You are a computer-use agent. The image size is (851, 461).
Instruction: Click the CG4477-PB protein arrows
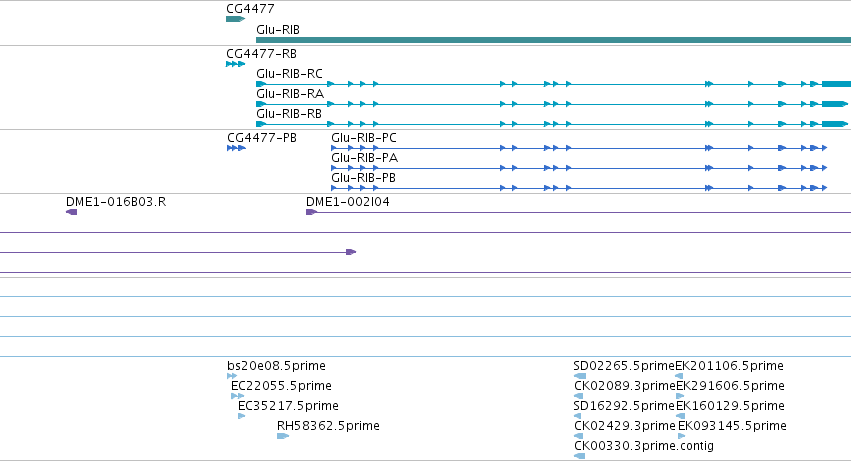pyautogui.click(x=237, y=148)
